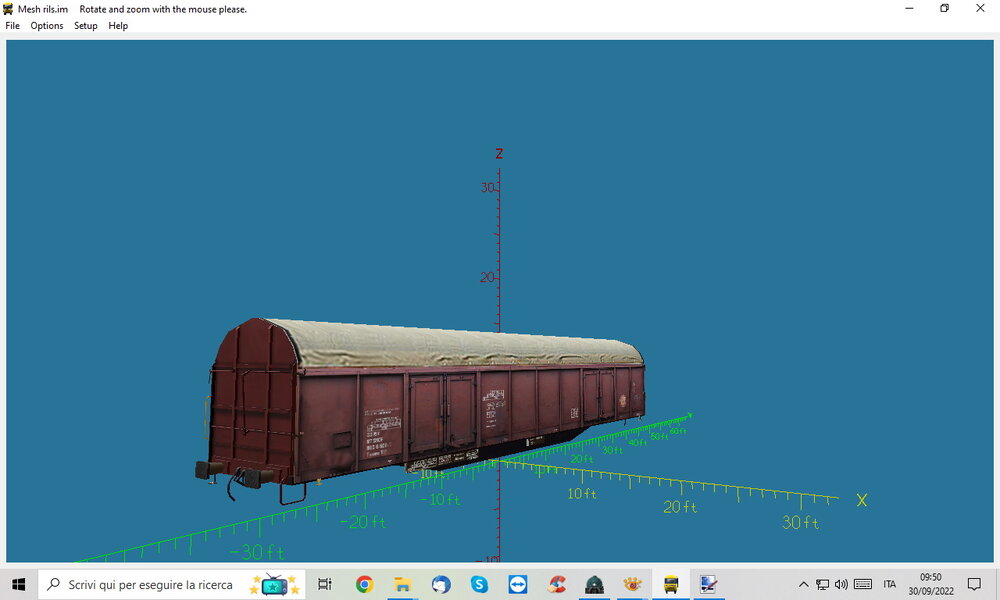Restore down the Mesh rils.im window

(x=945, y=8)
